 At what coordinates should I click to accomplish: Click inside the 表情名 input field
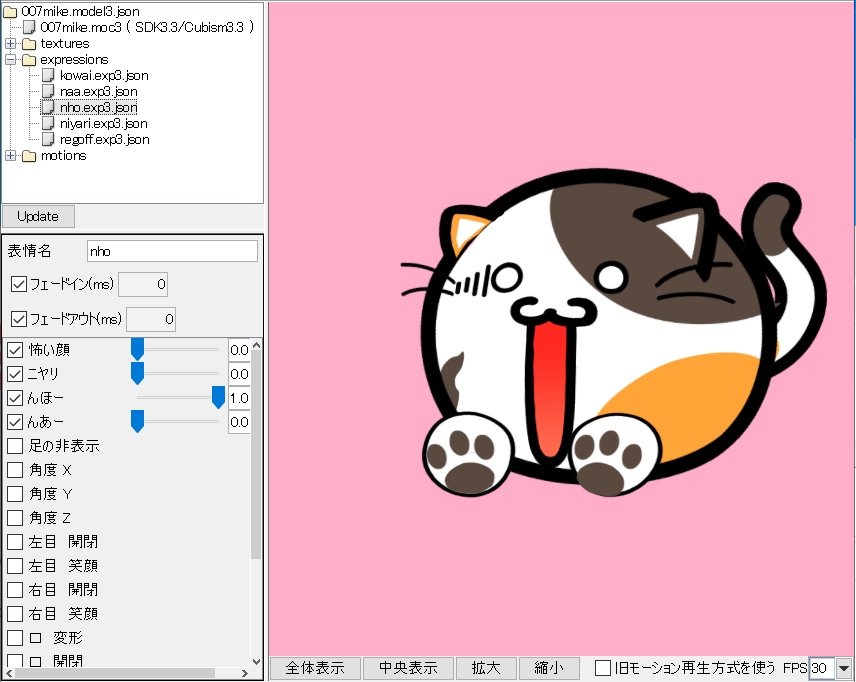click(170, 251)
